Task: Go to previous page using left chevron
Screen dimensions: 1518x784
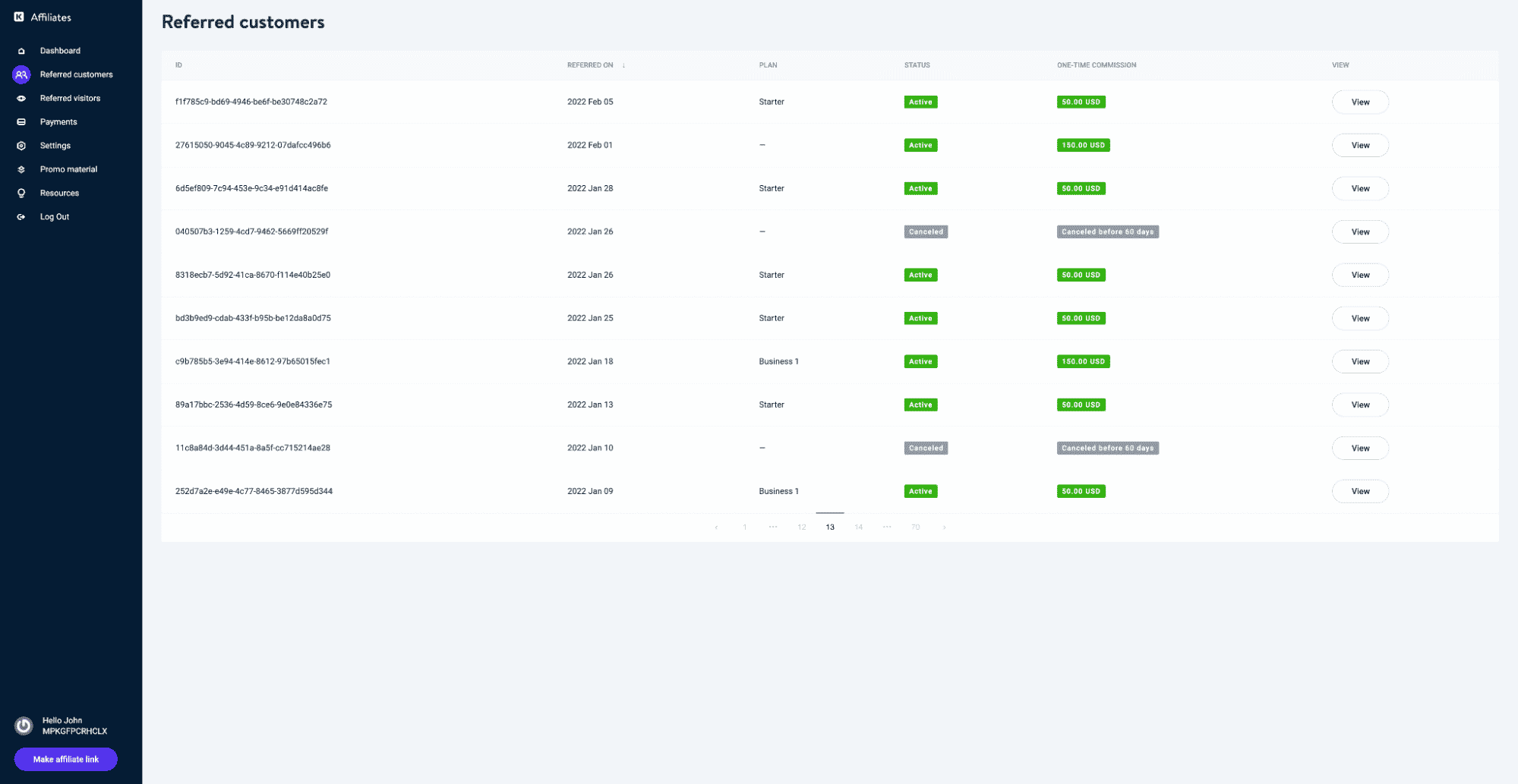Action: [x=716, y=527]
